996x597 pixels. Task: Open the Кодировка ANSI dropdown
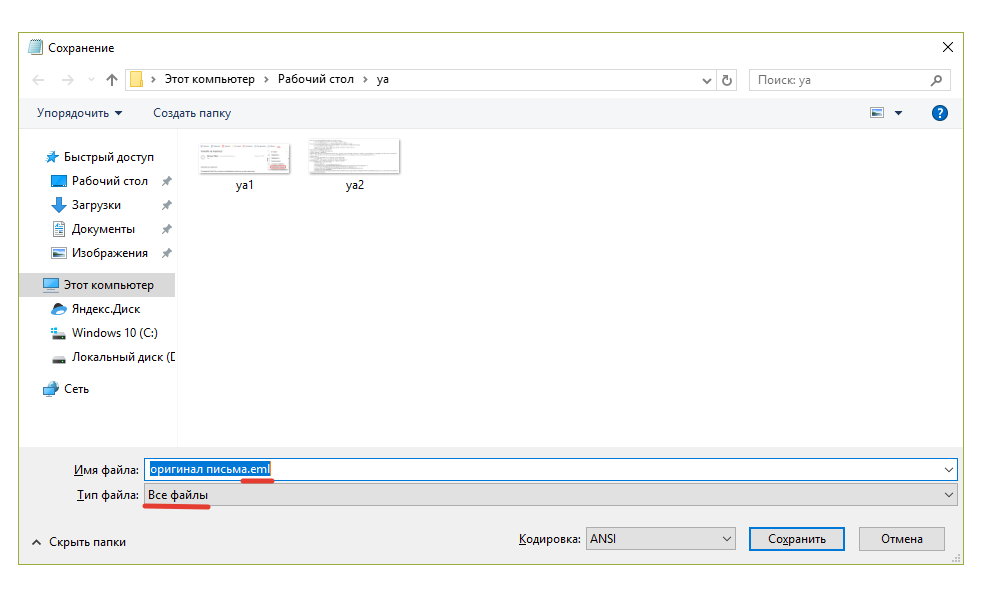click(661, 539)
